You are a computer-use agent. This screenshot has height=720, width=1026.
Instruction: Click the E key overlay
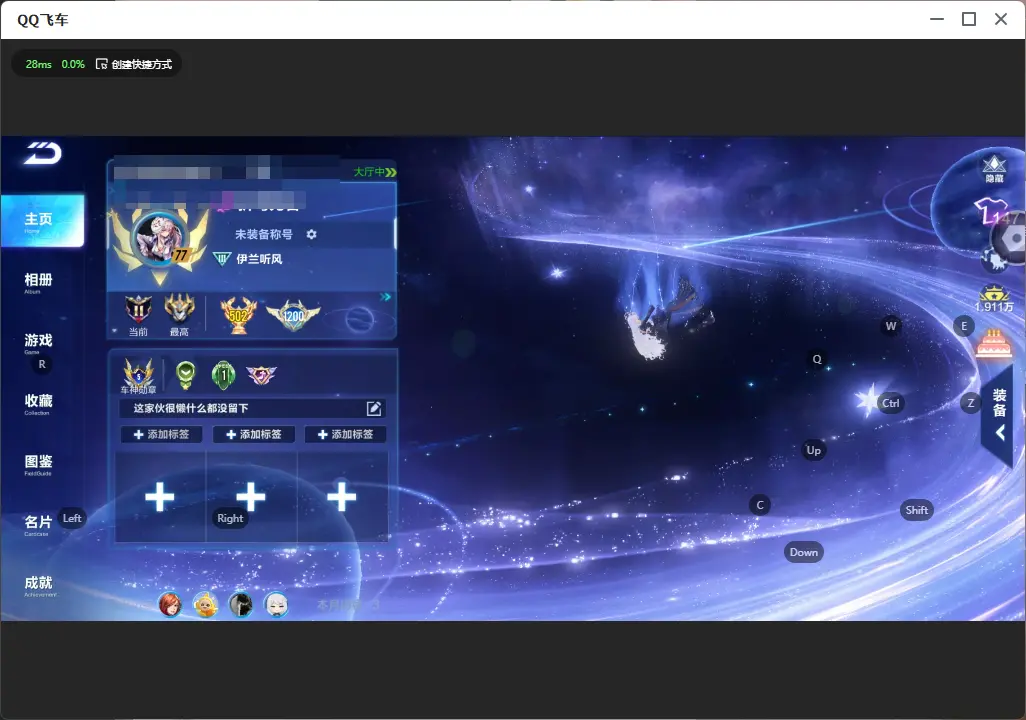tap(964, 326)
